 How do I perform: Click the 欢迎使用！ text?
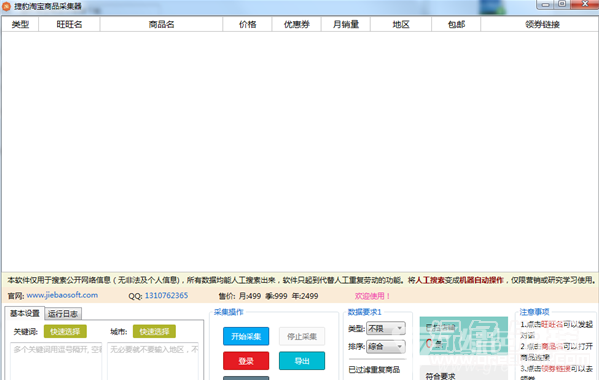click(372, 296)
